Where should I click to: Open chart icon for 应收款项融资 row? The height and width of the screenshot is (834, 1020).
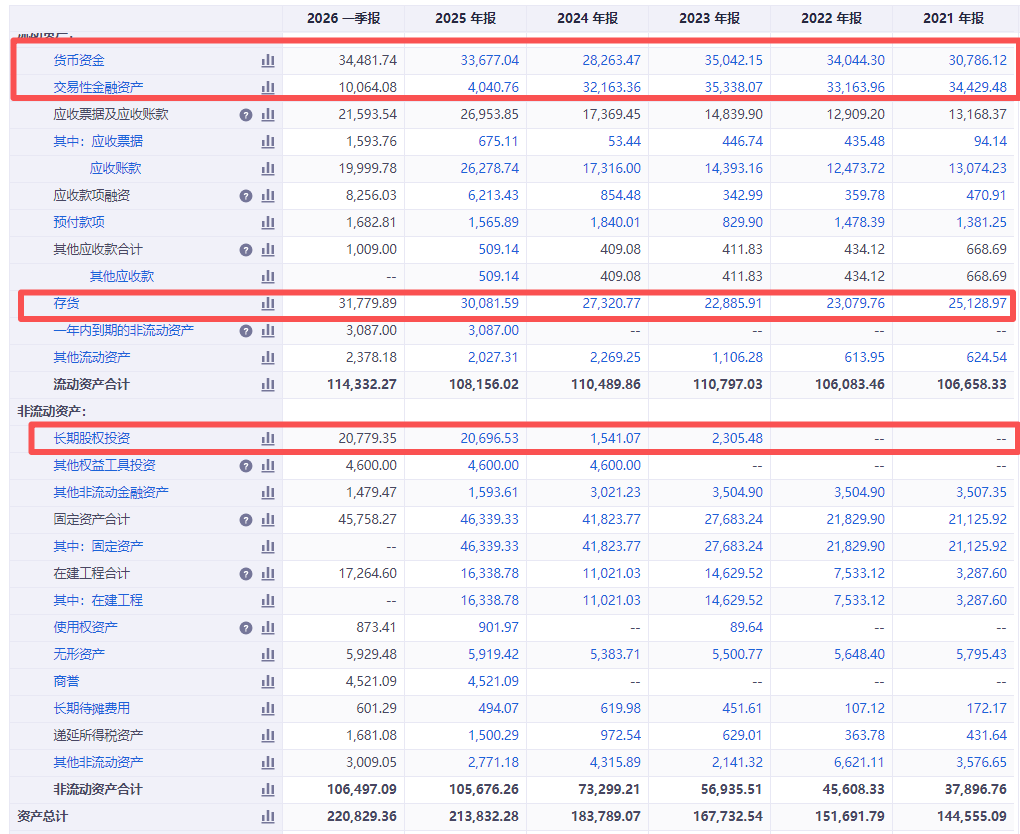tap(267, 196)
